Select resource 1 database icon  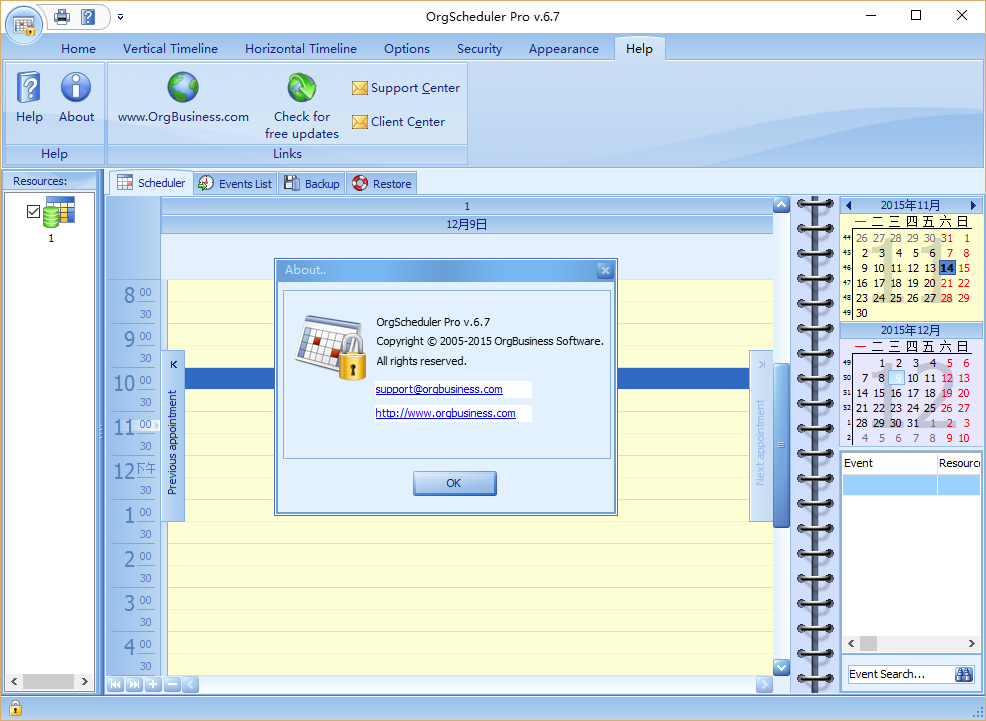click(x=59, y=212)
